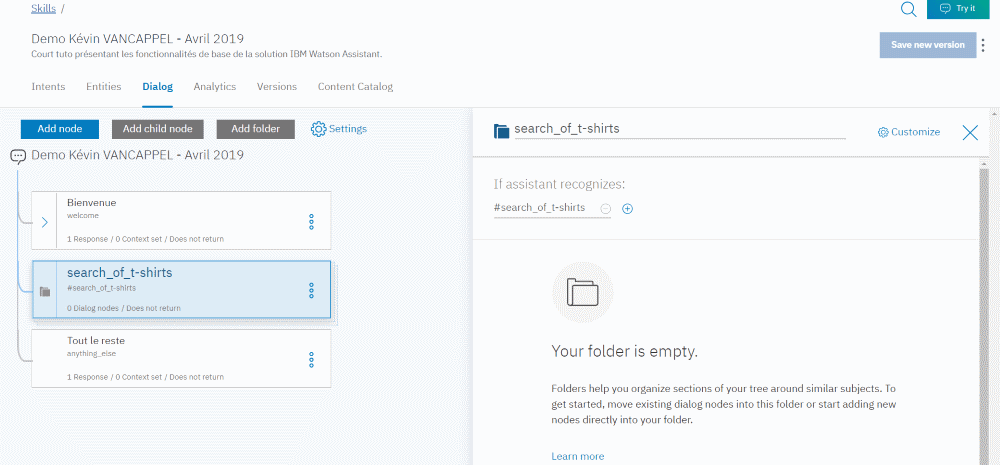1000x465 pixels.
Task: Open options menu for search_of_t-shirts node
Action: 311,290
